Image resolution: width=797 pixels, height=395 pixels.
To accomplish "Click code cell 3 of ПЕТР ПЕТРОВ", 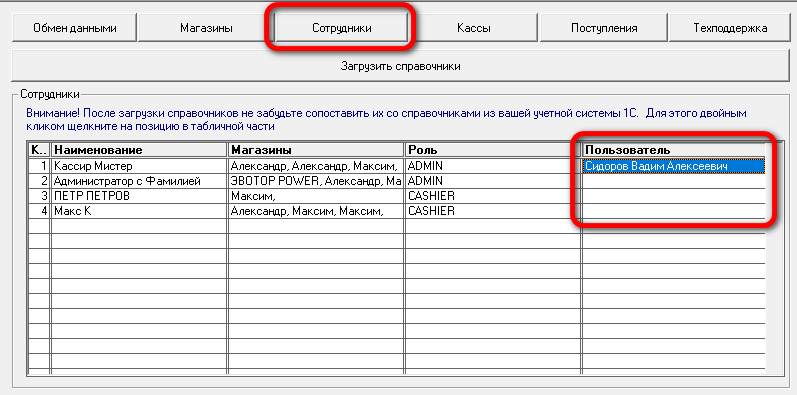I will (x=39, y=196).
